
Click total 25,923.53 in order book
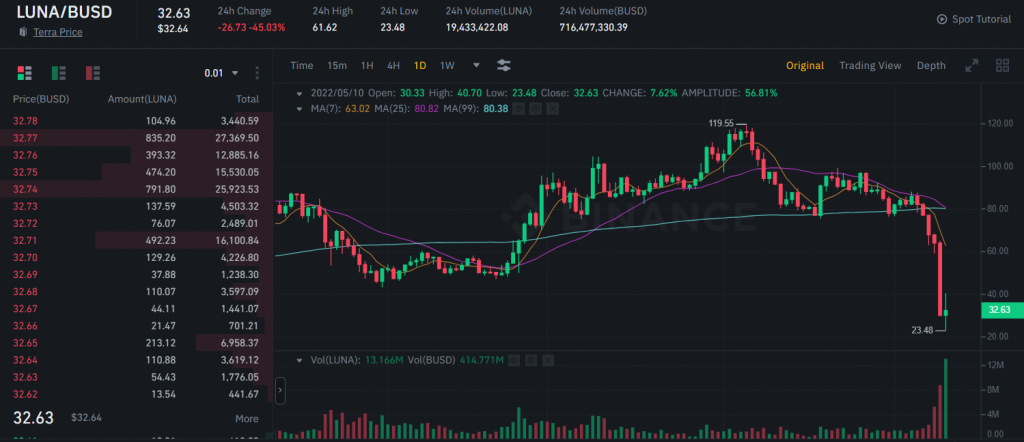coord(236,189)
